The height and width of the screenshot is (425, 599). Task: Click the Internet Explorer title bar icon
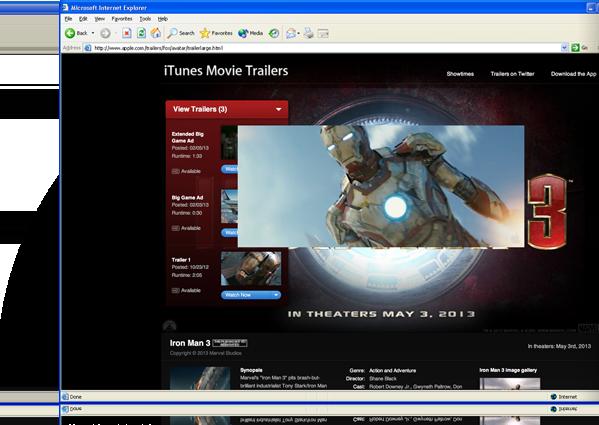point(65,8)
